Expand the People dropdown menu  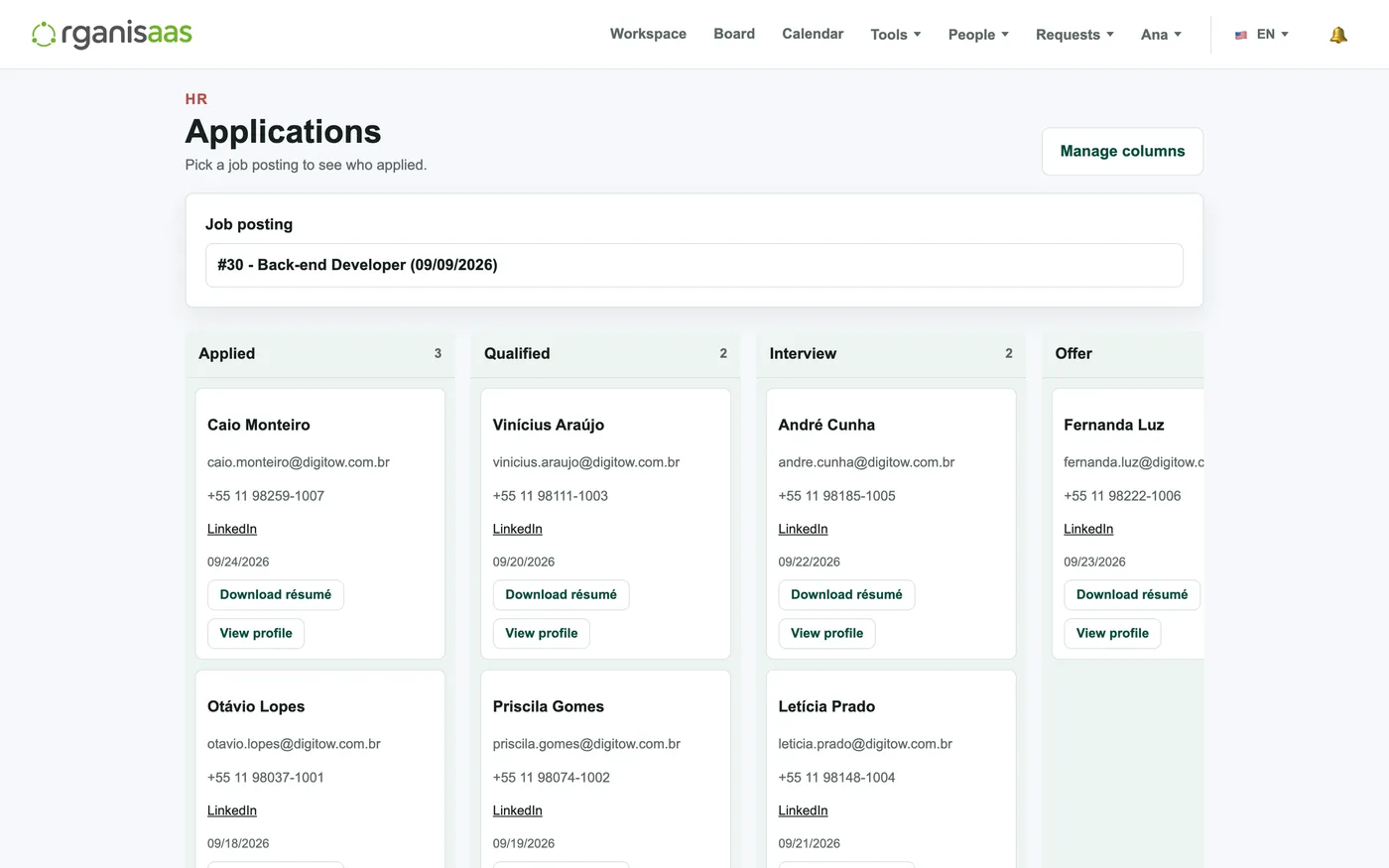[978, 35]
